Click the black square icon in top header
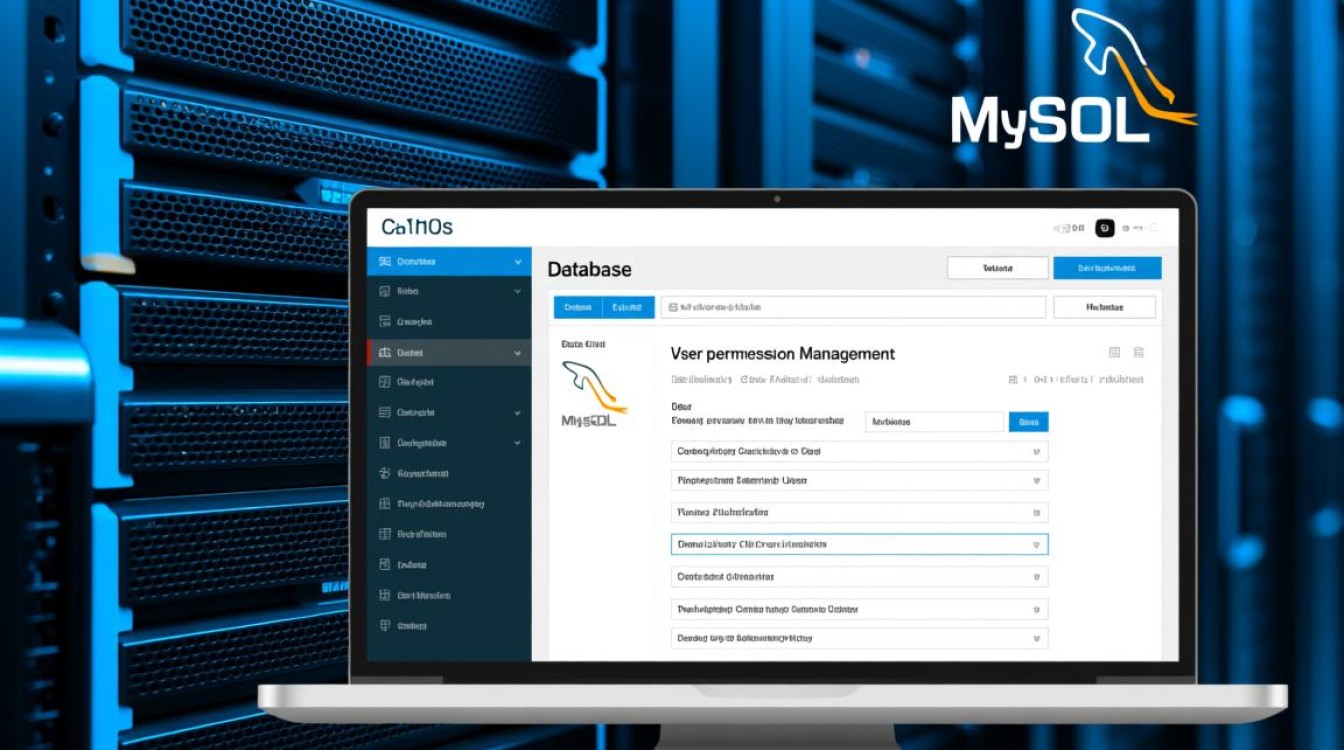 click(x=1105, y=228)
